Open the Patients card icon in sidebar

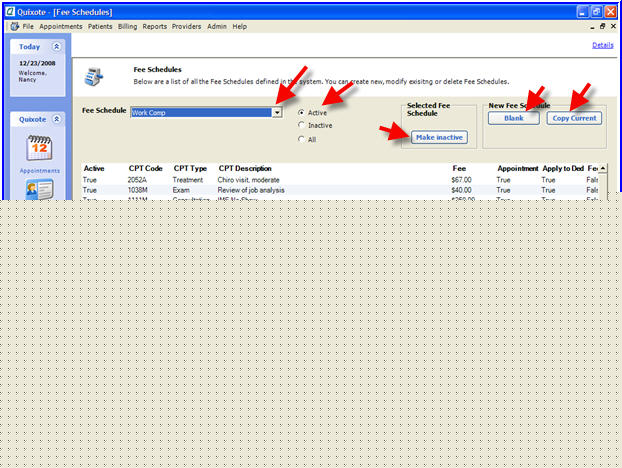coord(39,189)
